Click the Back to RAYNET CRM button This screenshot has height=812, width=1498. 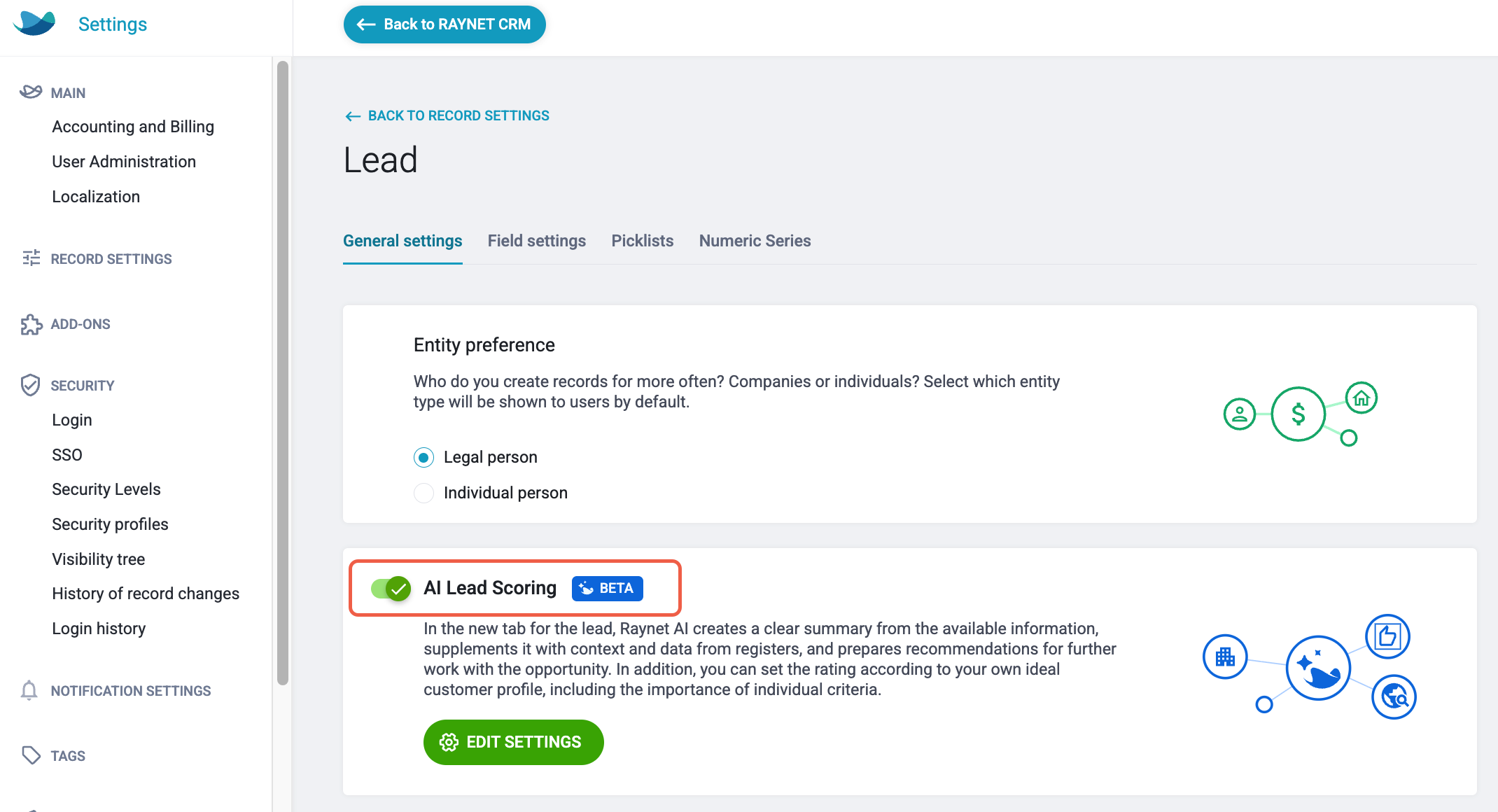pyautogui.click(x=444, y=24)
